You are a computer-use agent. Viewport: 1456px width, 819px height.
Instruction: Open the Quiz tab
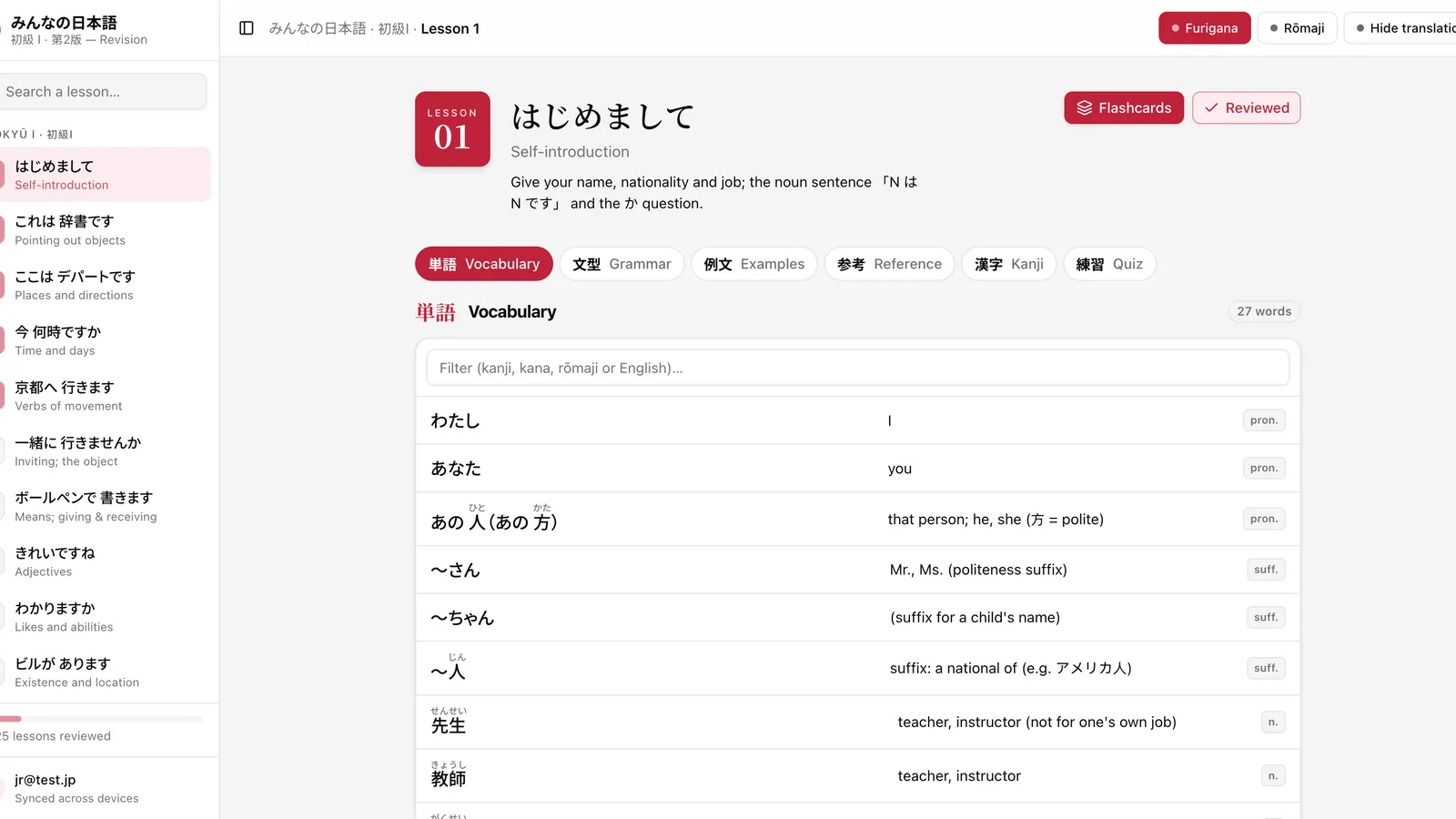pyautogui.click(x=1109, y=264)
